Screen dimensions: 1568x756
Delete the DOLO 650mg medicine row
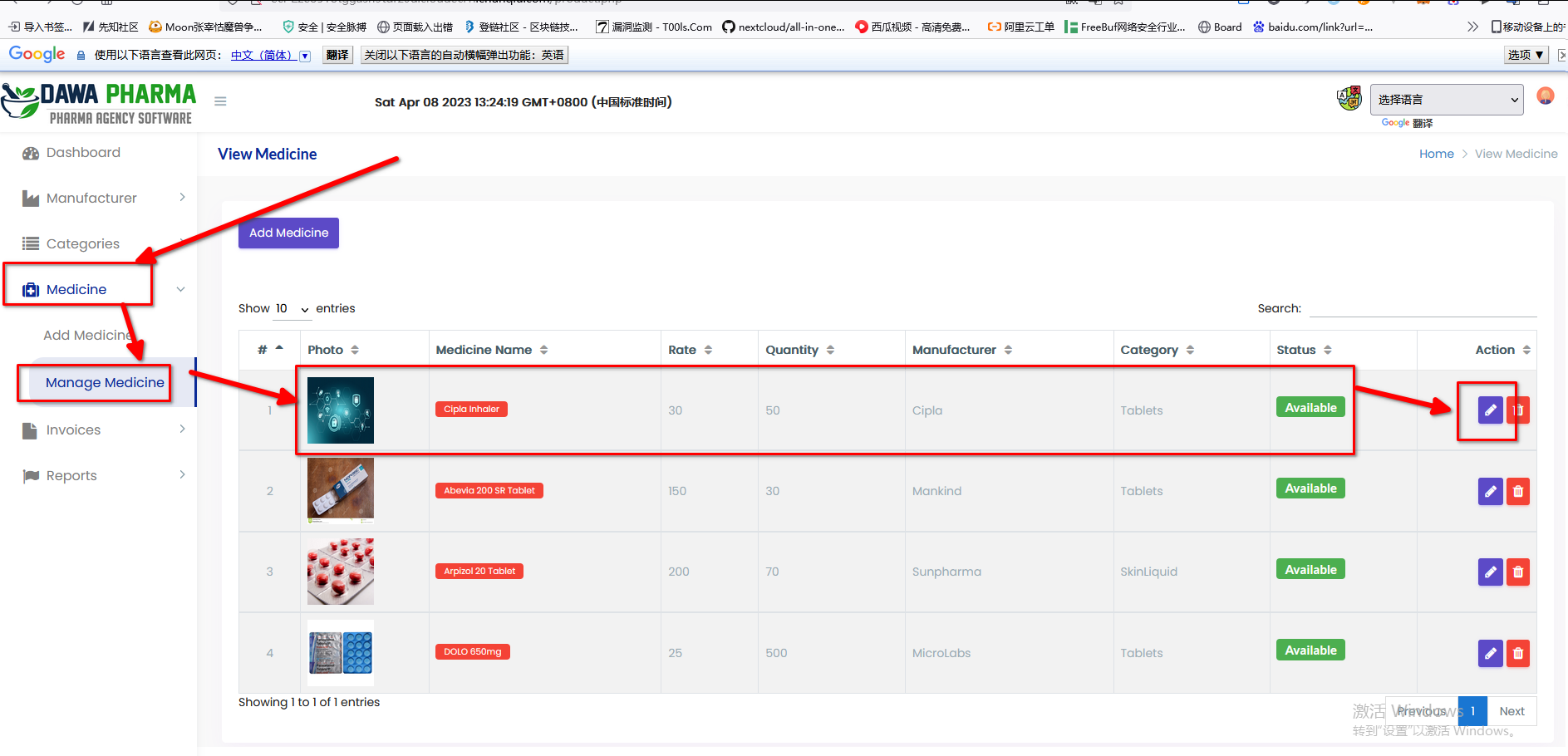click(x=1517, y=653)
